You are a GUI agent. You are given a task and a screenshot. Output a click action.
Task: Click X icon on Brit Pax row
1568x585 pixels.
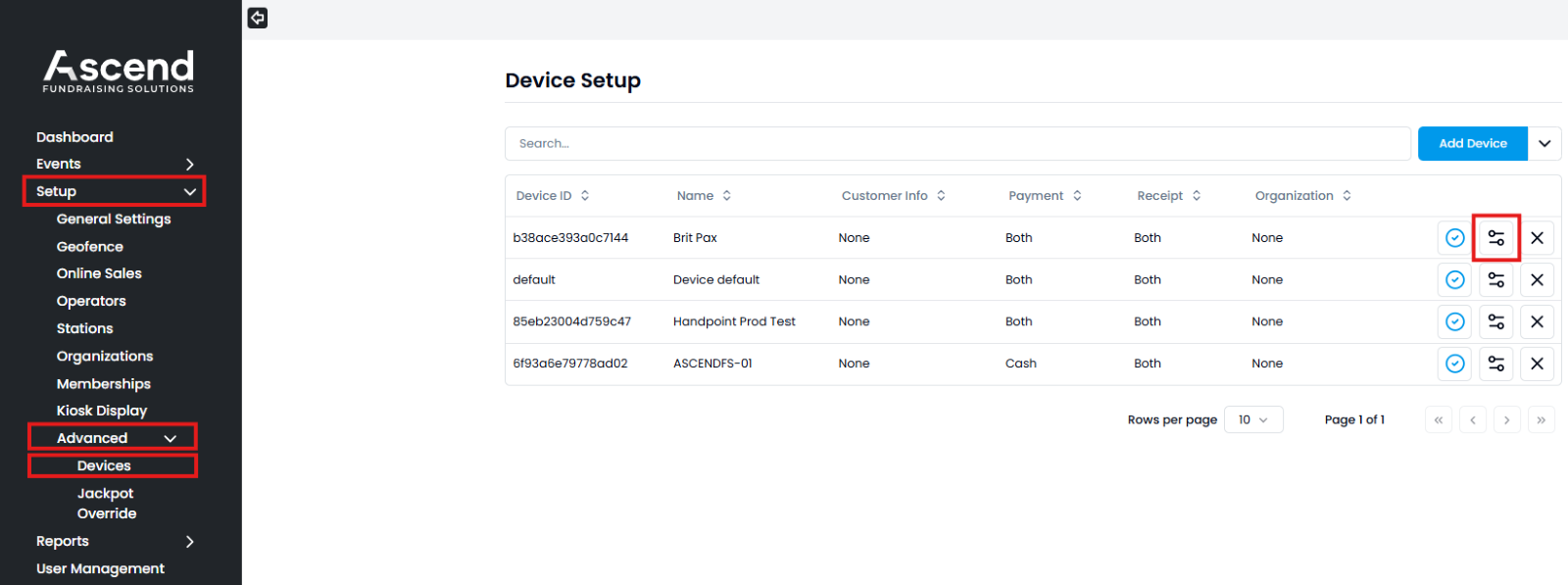(x=1537, y=238)
